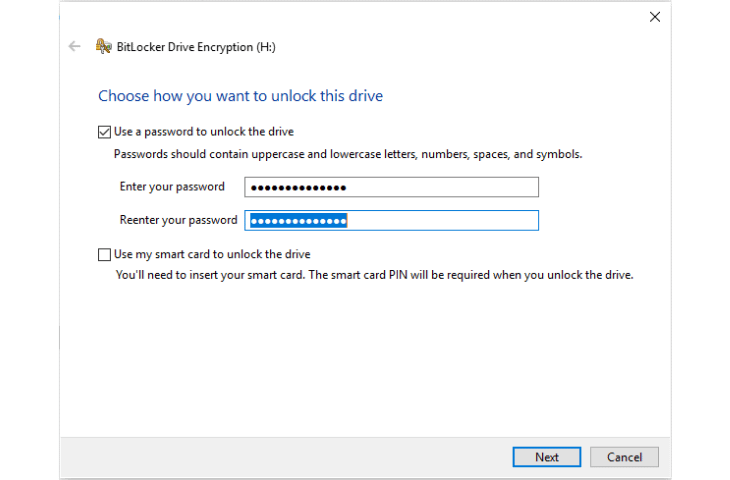This screenshot has width=730, height=480.
Task: Click empty space in the Reenter password field
Action: point(442,221)
